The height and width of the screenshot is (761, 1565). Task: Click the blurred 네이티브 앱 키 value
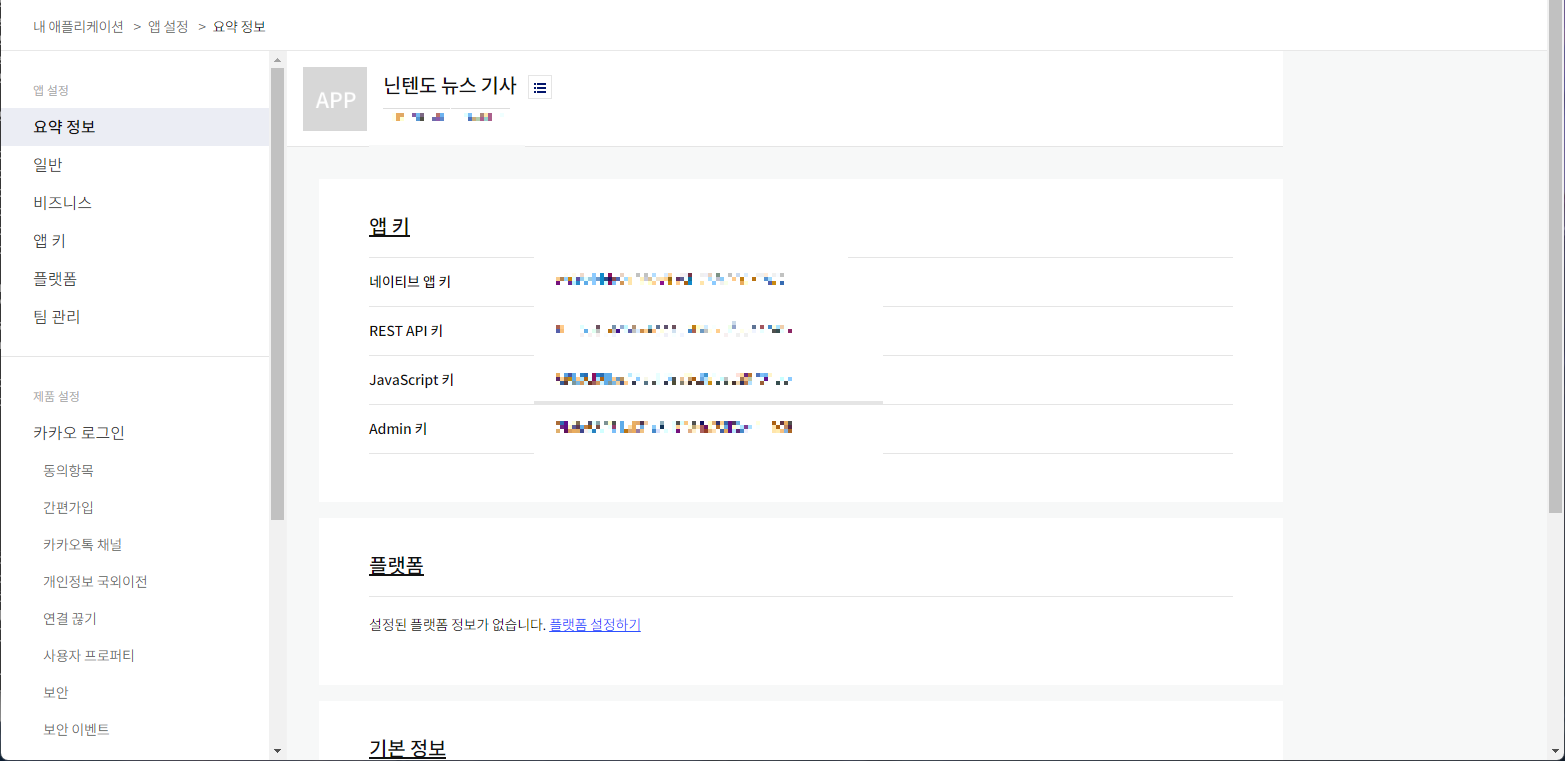670,280
